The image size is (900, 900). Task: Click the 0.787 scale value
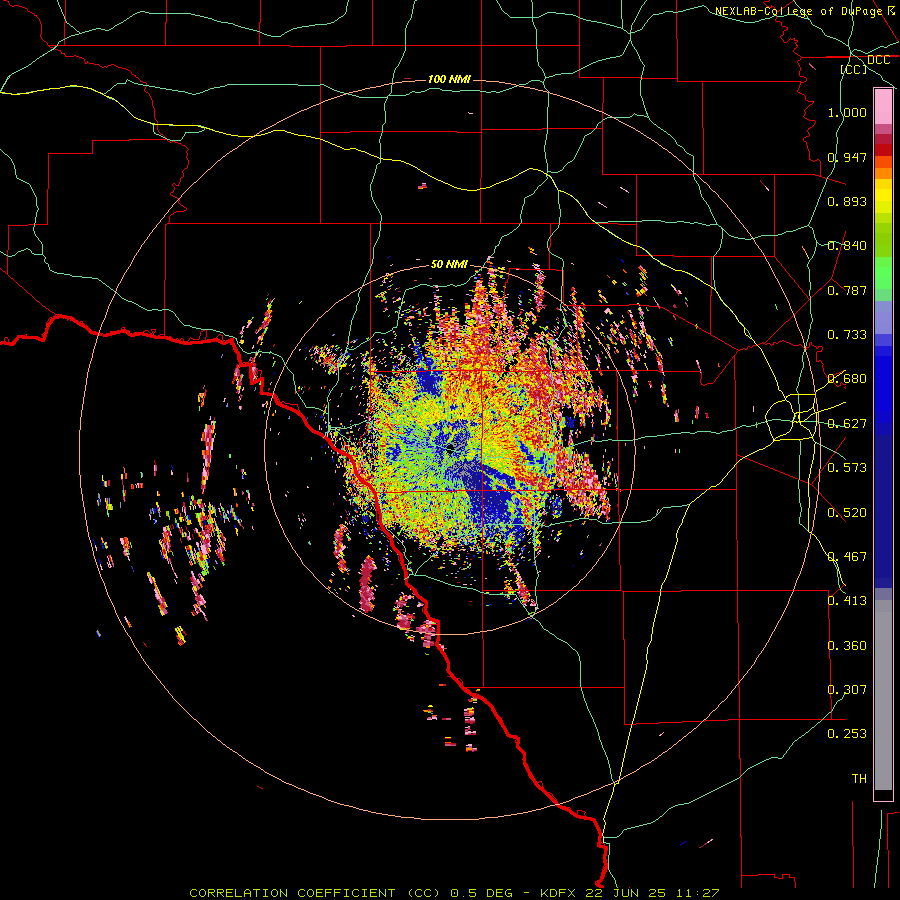coord(847,290)
